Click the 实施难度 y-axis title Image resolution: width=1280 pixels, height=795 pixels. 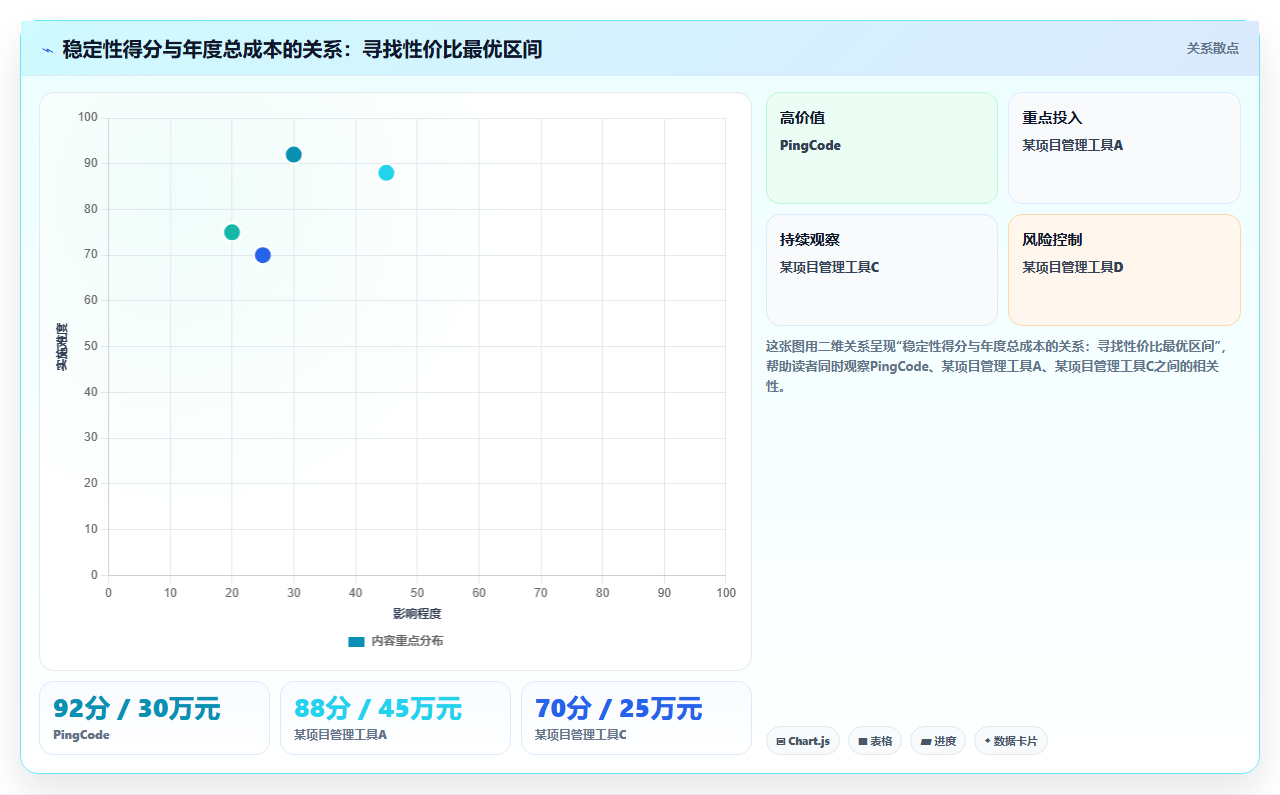coord(62,347)
